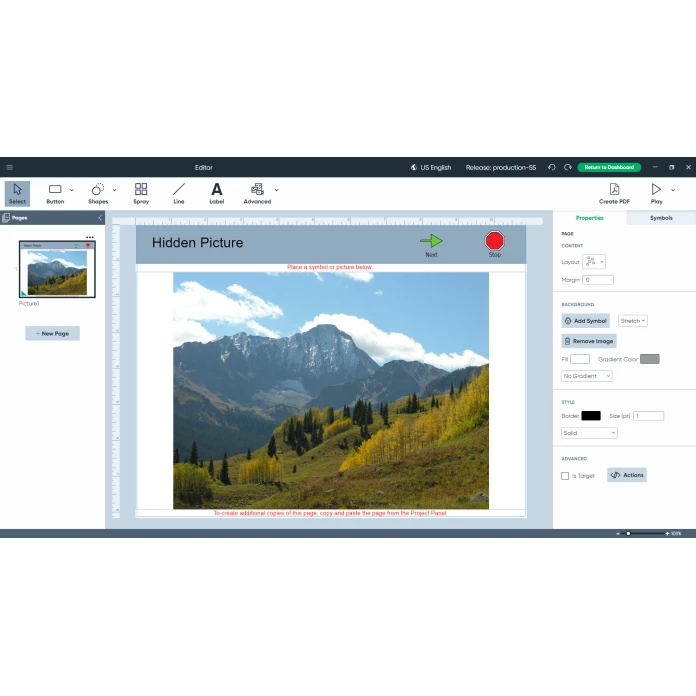Add a New Page
696x696 pixels.
[x=52, y=333]
